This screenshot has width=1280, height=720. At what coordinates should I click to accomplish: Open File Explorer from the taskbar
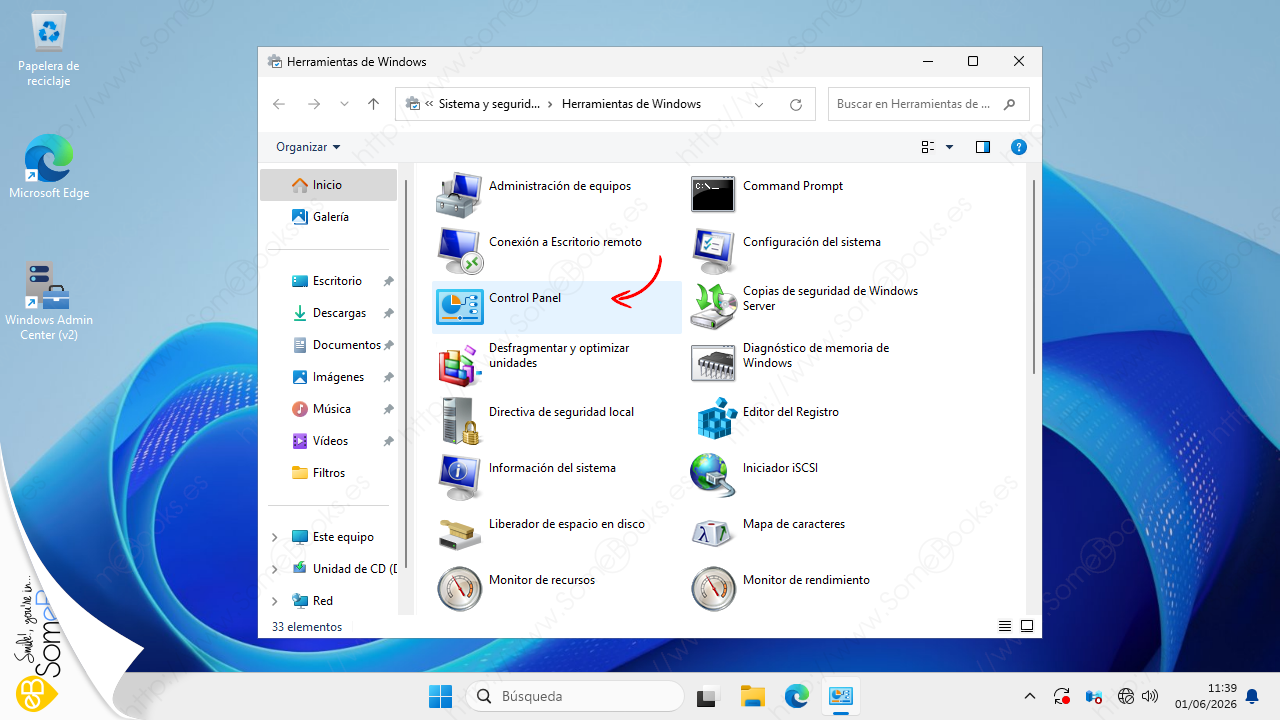[x=752, y=696]
